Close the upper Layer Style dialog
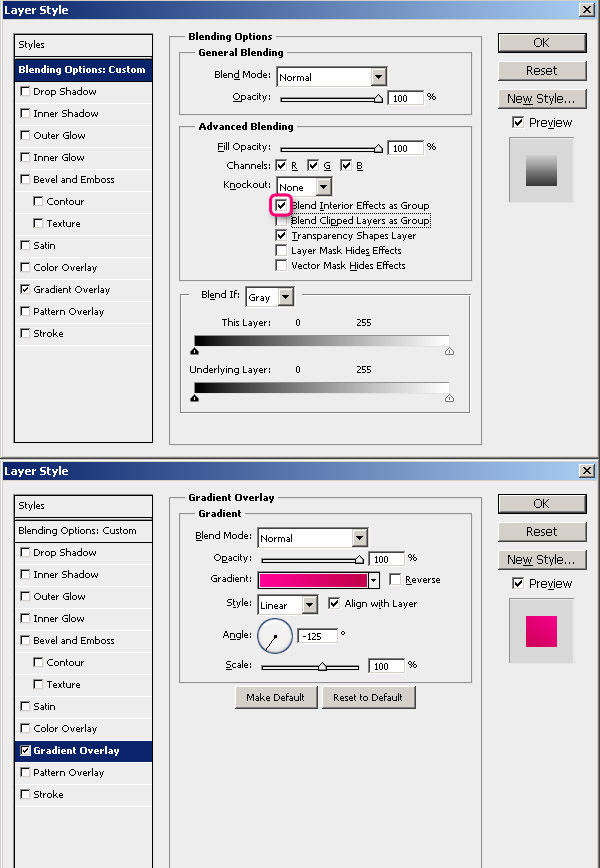Viewport: 600px width, 868px height. [587, 9]
